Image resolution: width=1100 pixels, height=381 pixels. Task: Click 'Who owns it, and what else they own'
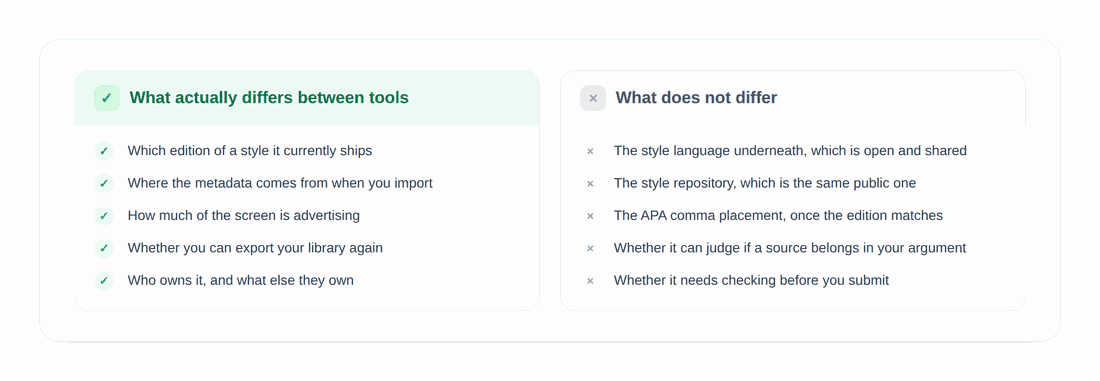(241, 281)
